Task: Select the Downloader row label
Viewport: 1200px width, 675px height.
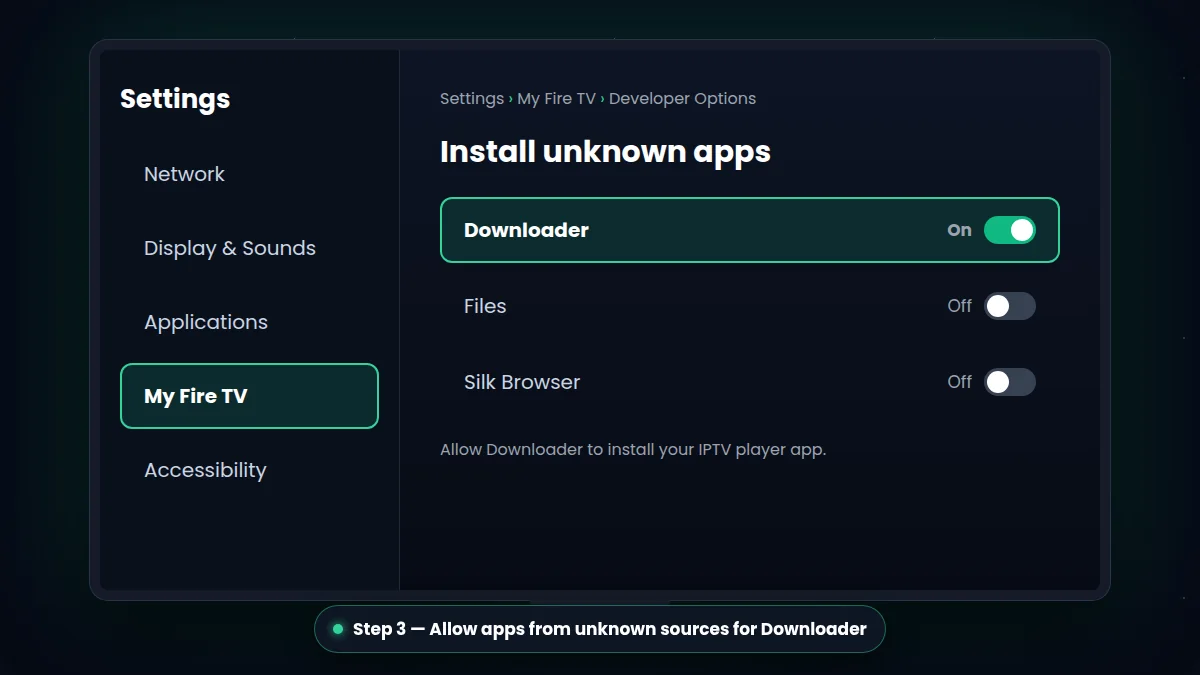Action: (x=526, y=230)
